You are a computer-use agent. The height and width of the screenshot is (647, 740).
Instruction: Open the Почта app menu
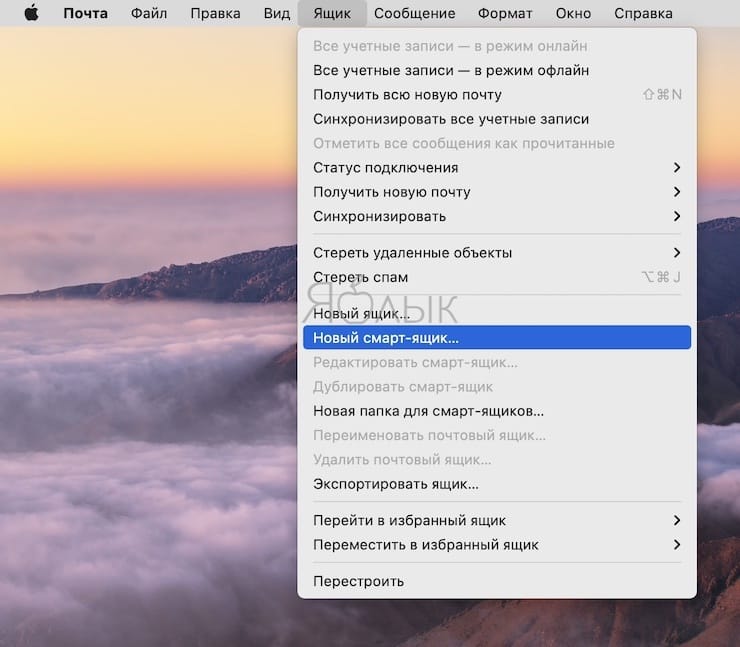(x=85, y=13)
